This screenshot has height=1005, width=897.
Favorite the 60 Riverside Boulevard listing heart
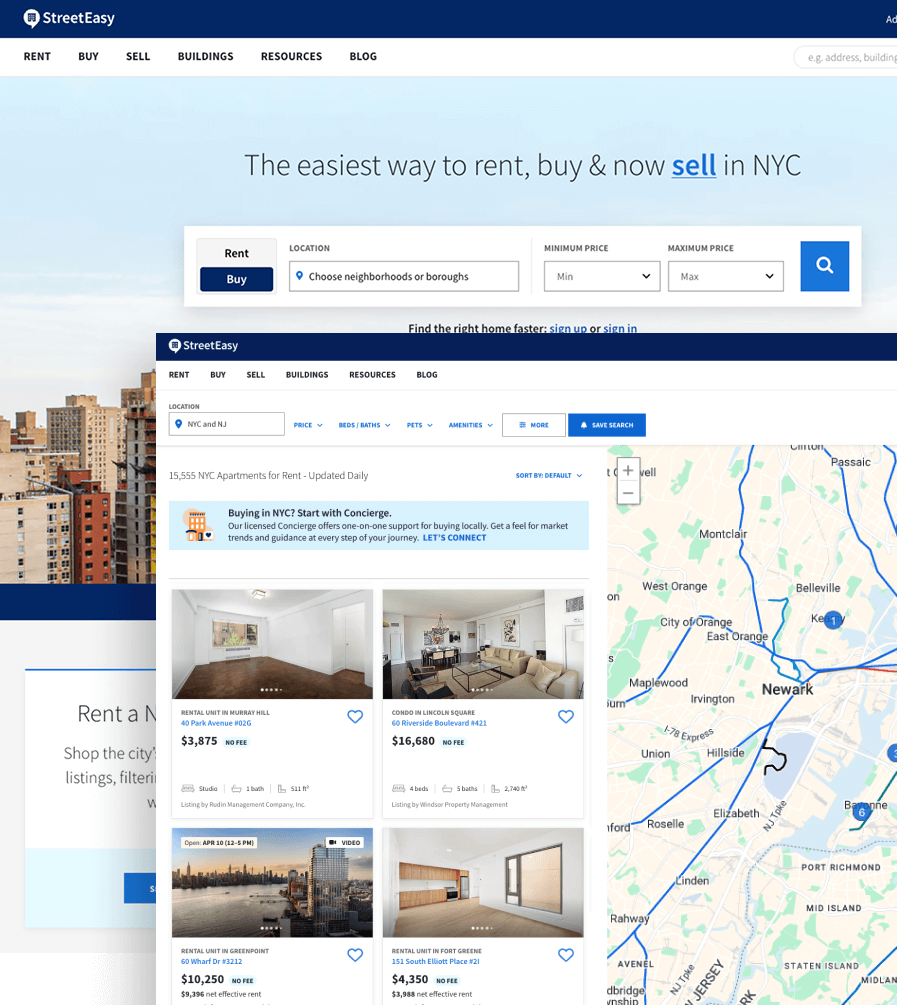click(566, 717)
